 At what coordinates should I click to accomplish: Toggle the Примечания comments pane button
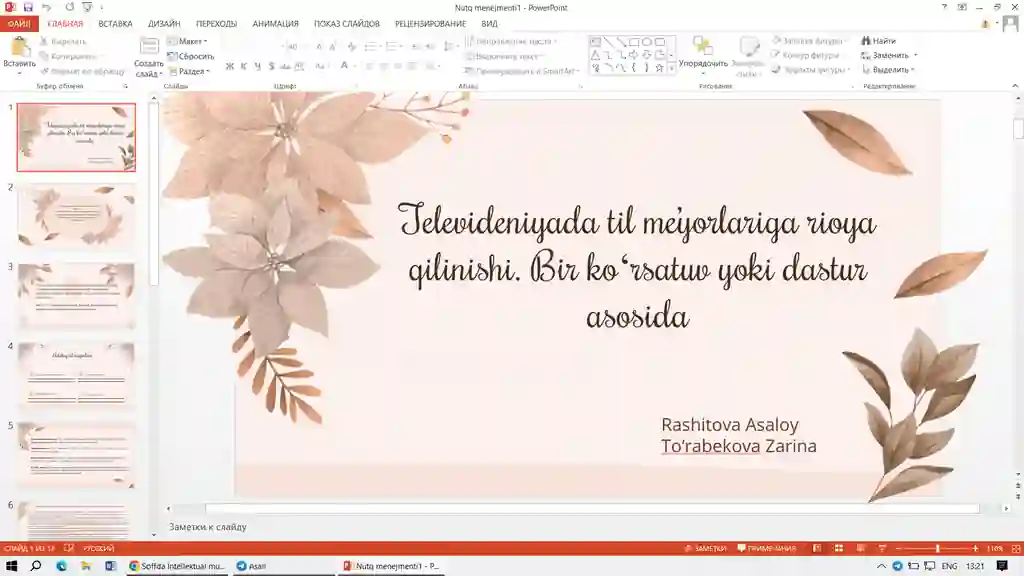point(767,549)
